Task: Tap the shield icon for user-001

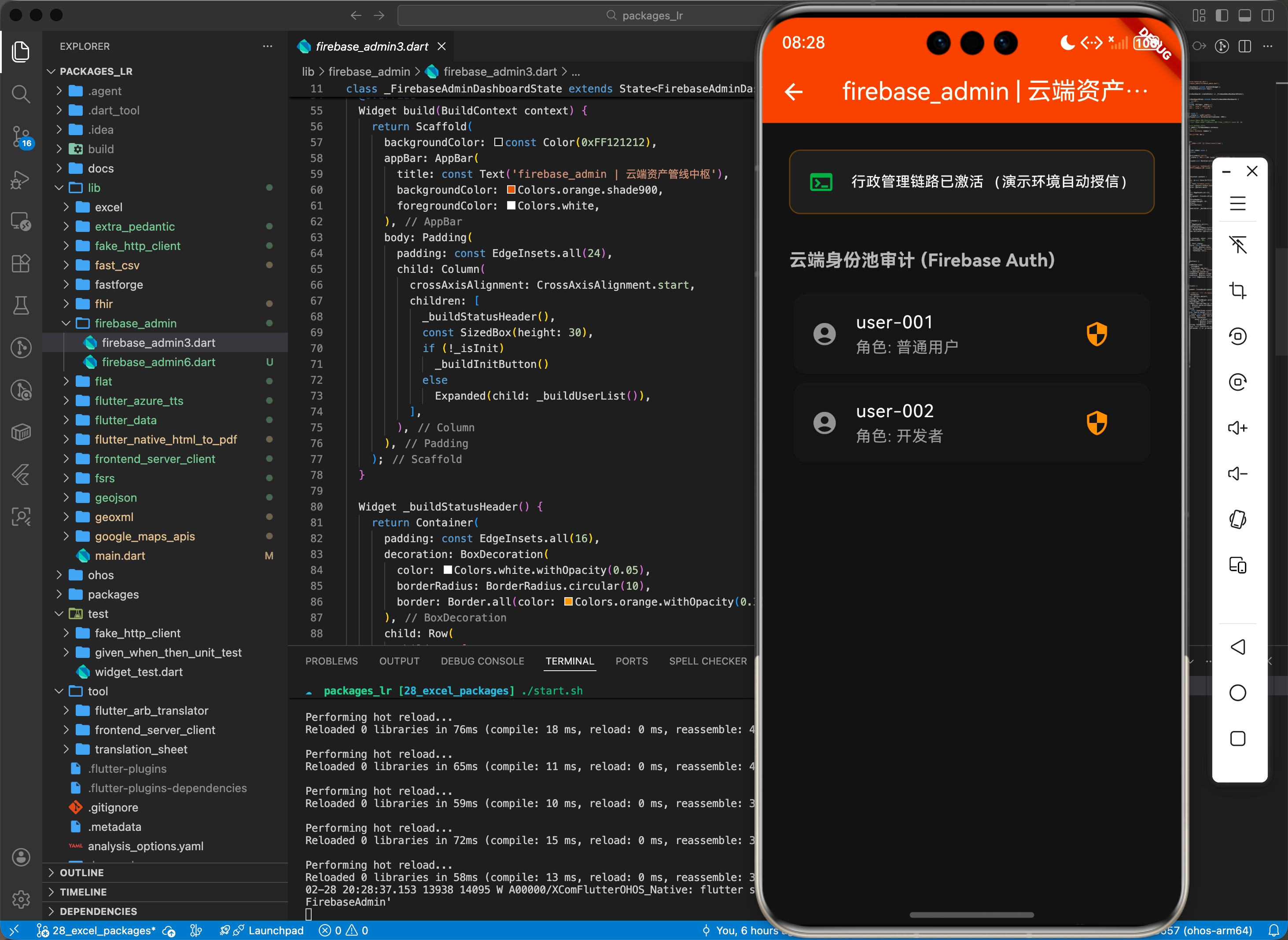Action: pyautogui.click(x=1096, y=334)
